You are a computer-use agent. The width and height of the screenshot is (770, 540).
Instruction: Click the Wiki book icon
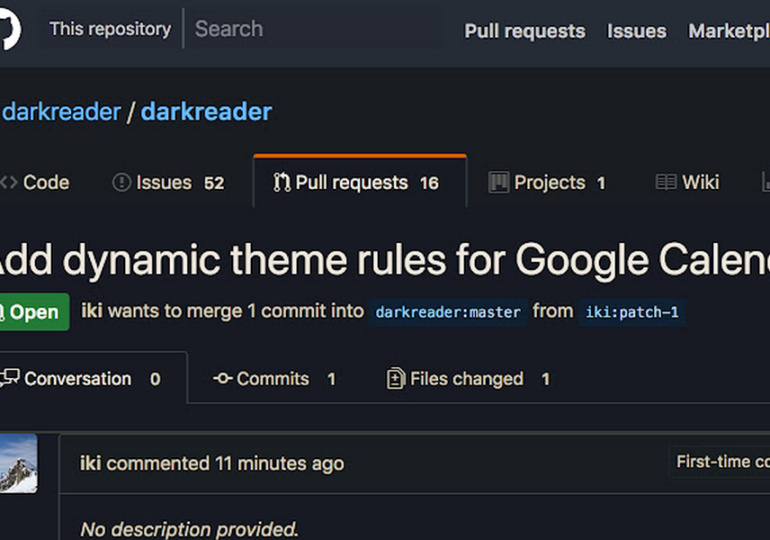point(665,183)
